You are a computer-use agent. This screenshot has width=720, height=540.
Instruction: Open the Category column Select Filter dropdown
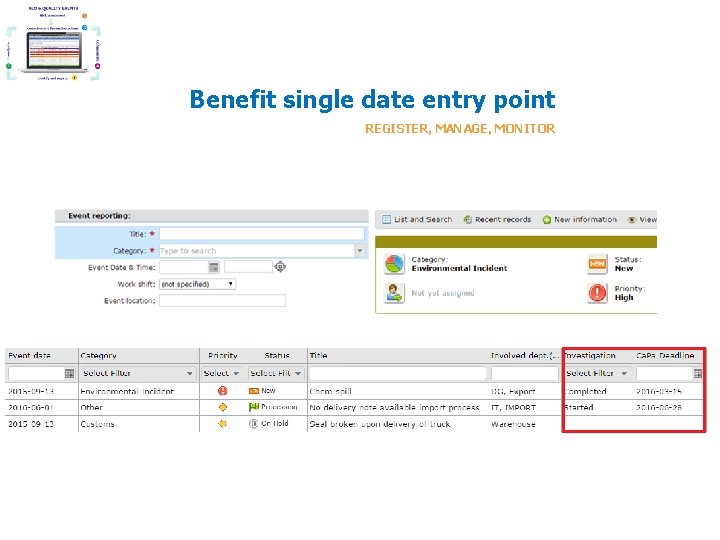pyautogui.click(x=138, y=373)
